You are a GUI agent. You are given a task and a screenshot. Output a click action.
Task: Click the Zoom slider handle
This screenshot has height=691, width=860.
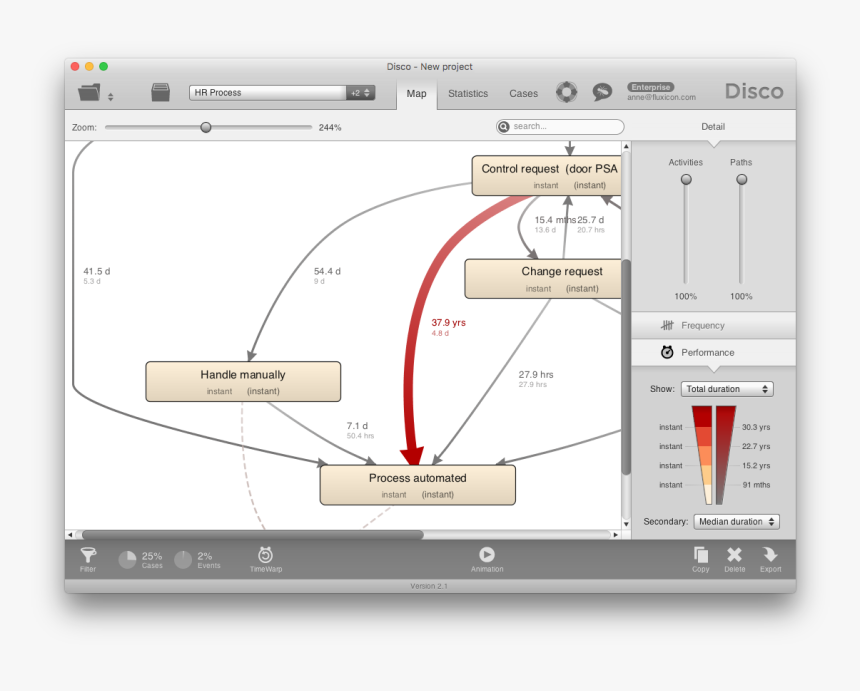pos(206,127)
